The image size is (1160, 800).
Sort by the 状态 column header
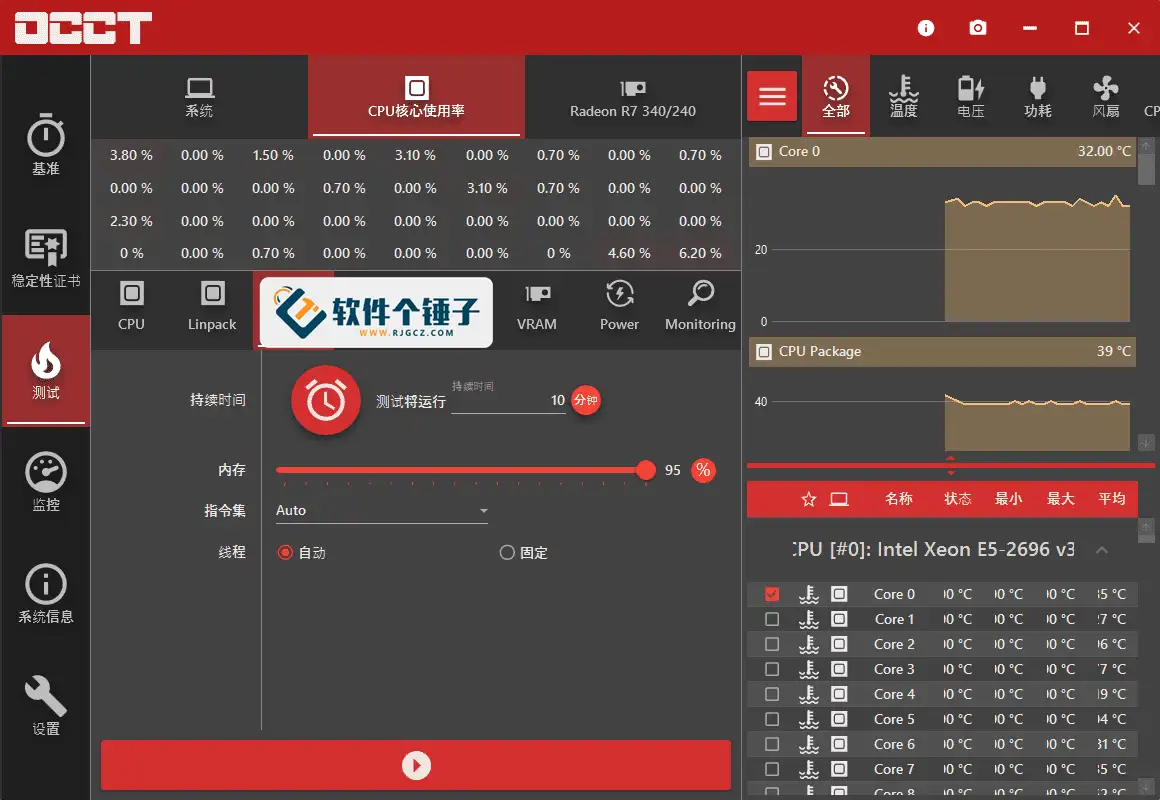[x=957, y=500]
